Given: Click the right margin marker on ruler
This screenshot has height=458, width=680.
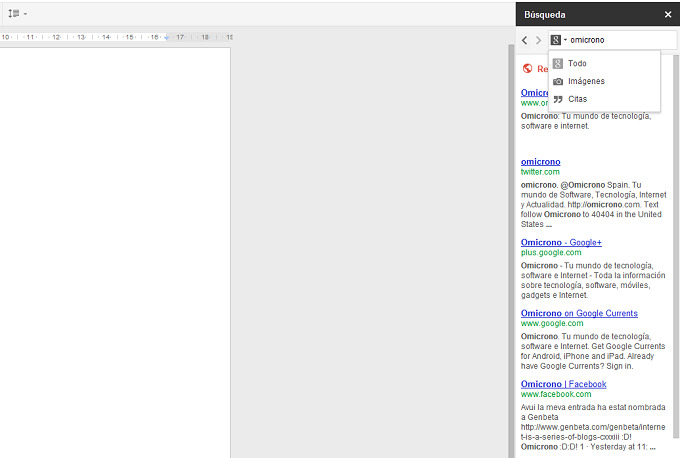Looking at the screenshot, I should coord(167,37).
